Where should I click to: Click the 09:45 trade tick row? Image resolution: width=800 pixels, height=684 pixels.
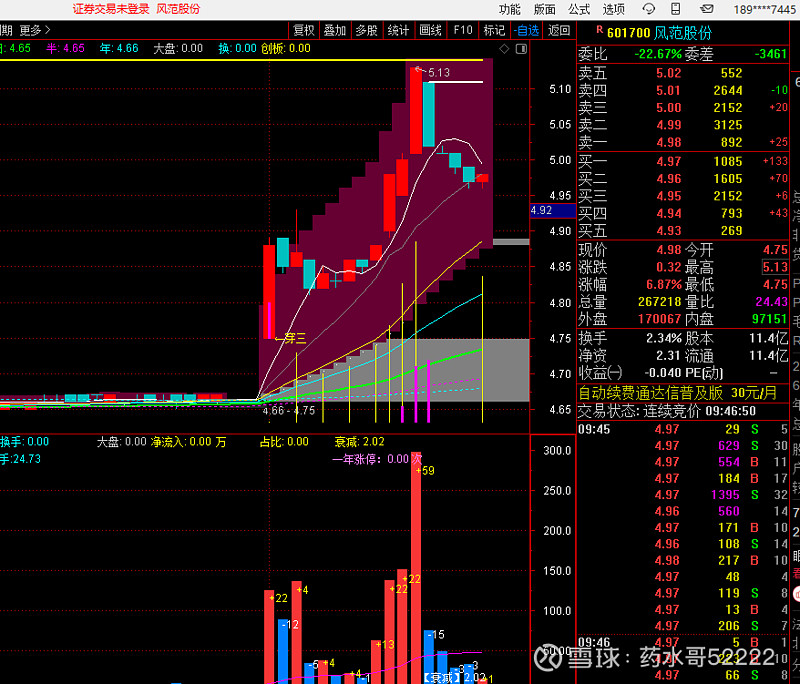click(x=683, y=429)
